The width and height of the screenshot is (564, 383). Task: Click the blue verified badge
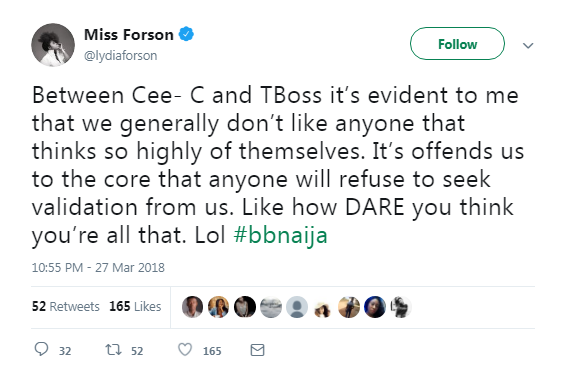click(x=186, y=34)
